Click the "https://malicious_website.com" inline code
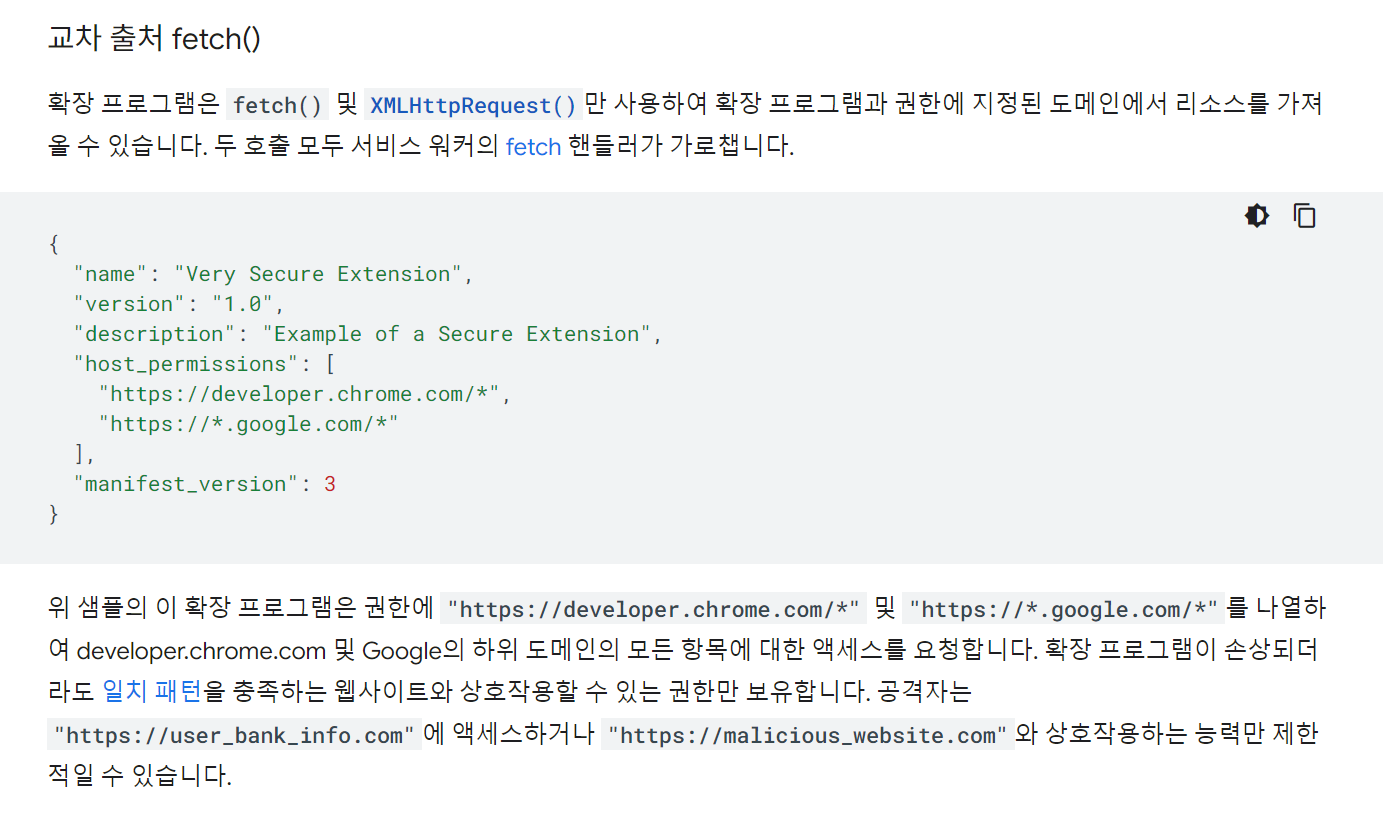 point(808,735)
